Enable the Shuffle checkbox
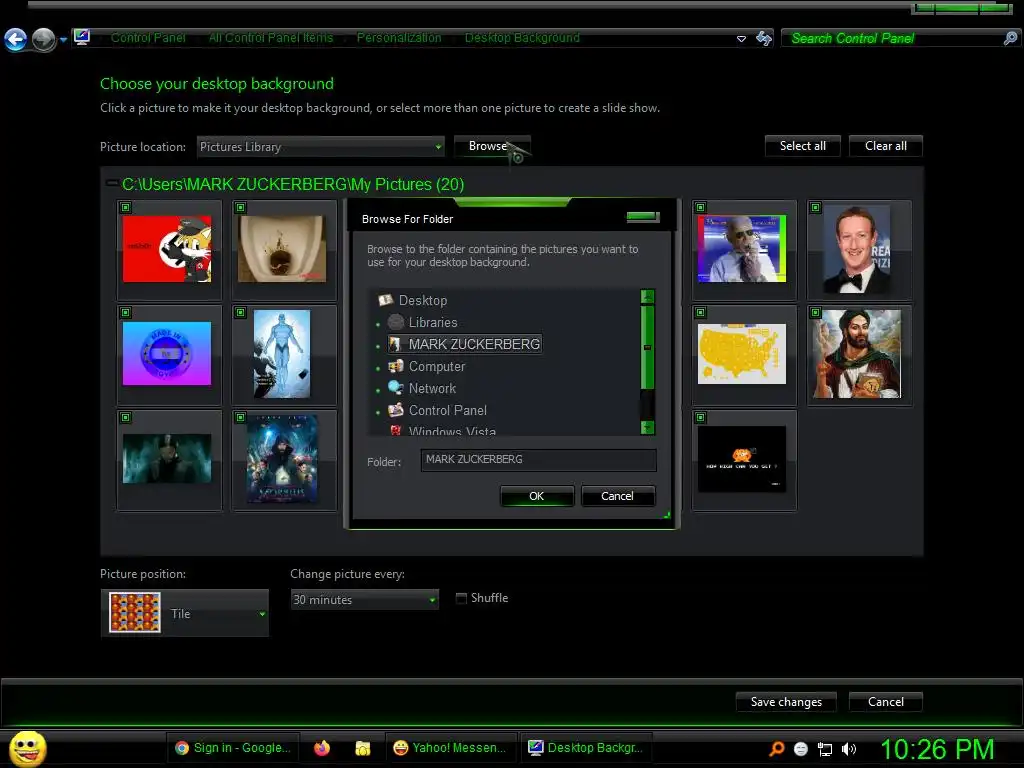1024x768 pixels. [461, 598]
